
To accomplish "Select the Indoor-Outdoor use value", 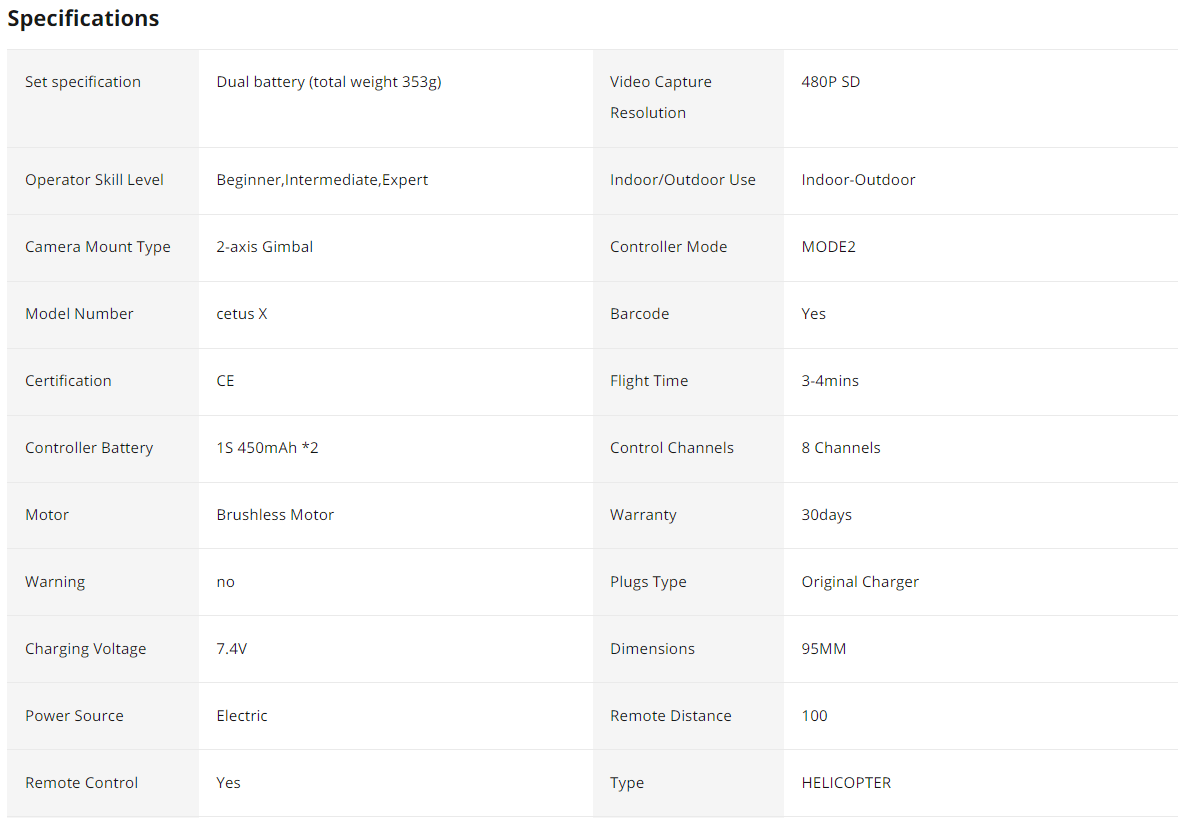I will click(858, 180).
